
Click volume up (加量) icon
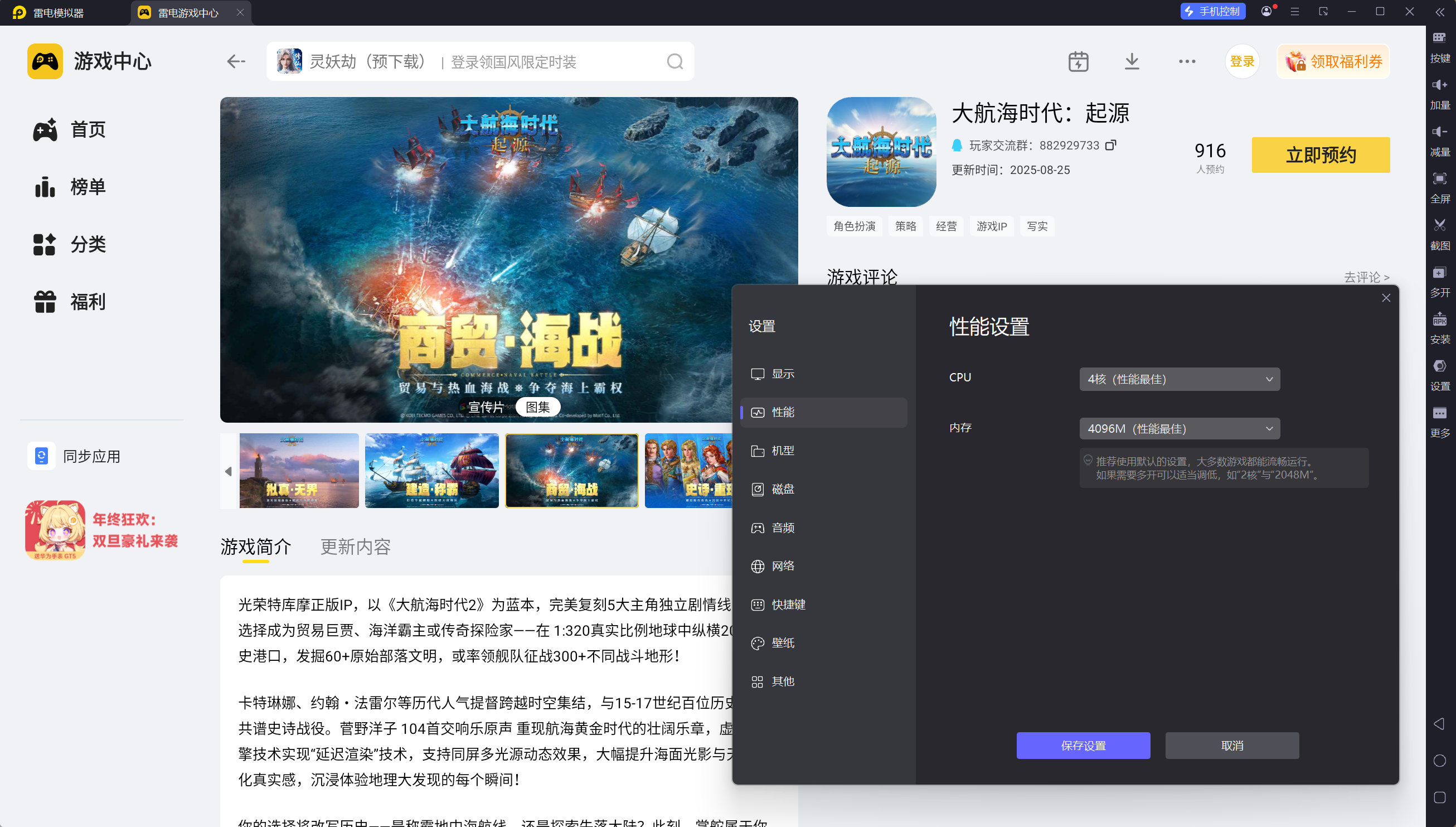coord(1439,85)
